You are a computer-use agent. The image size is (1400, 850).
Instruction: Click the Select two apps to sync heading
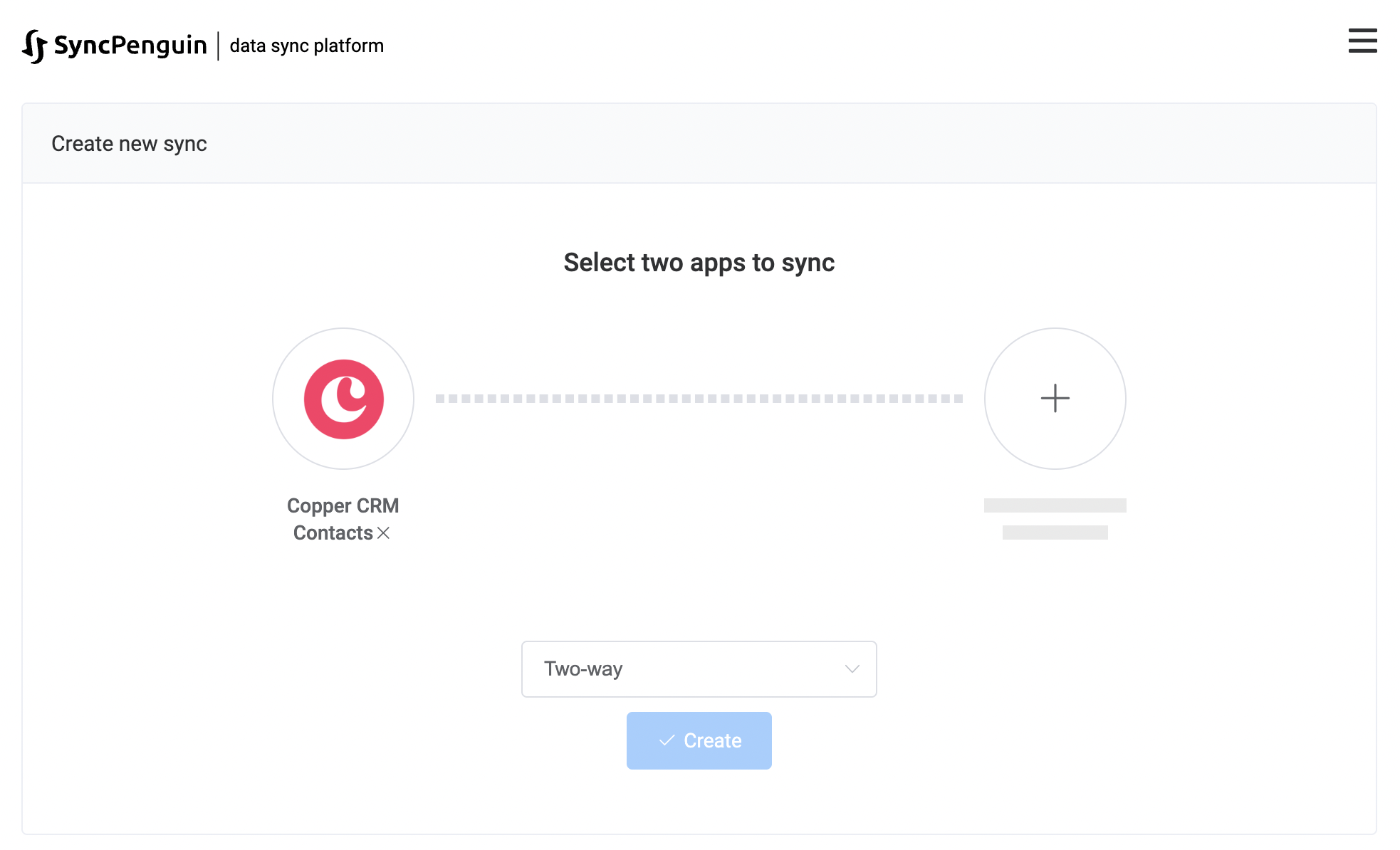[699, 263]
